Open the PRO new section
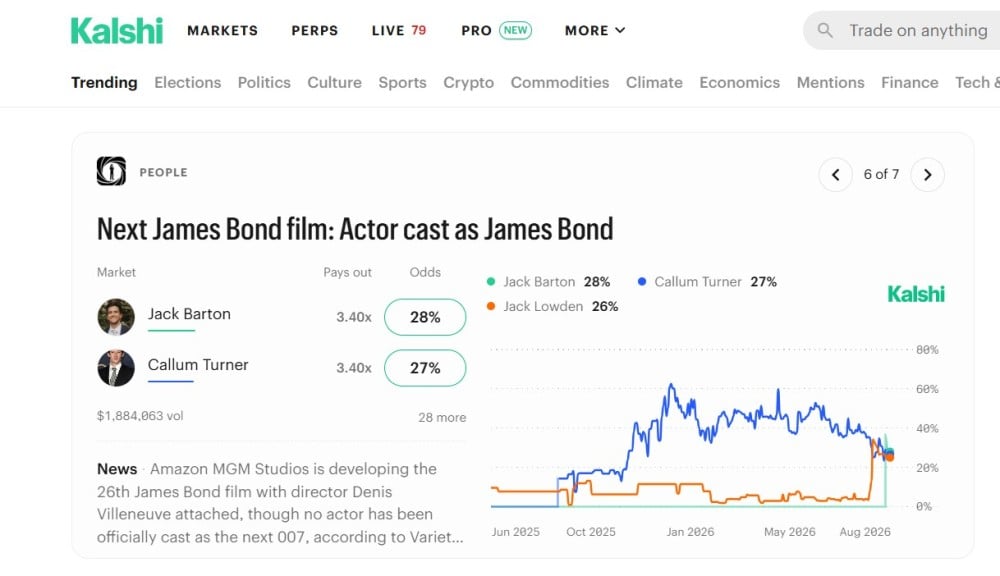 496,31
